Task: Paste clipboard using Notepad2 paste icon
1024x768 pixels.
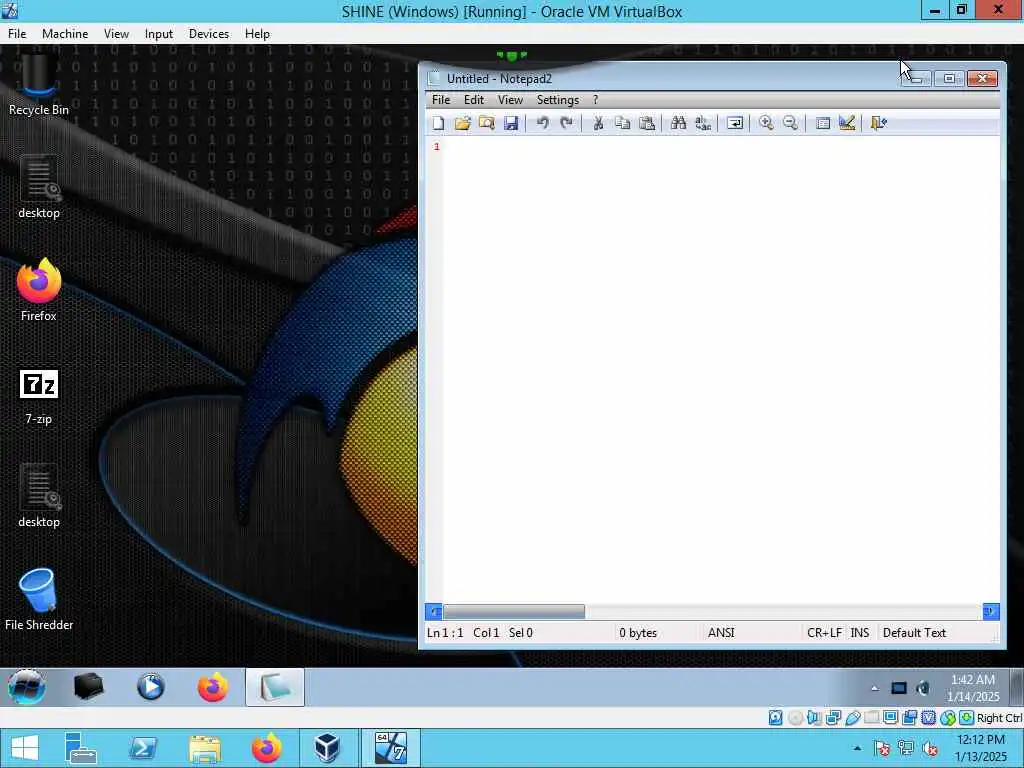Action: coord(647,123)
